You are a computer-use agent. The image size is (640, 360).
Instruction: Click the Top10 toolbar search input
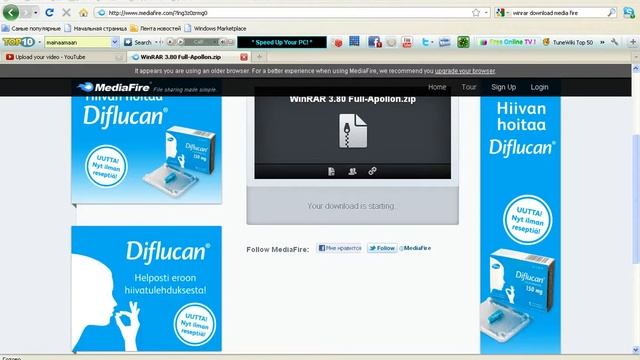pyautogui.click(x=78, y=42)
